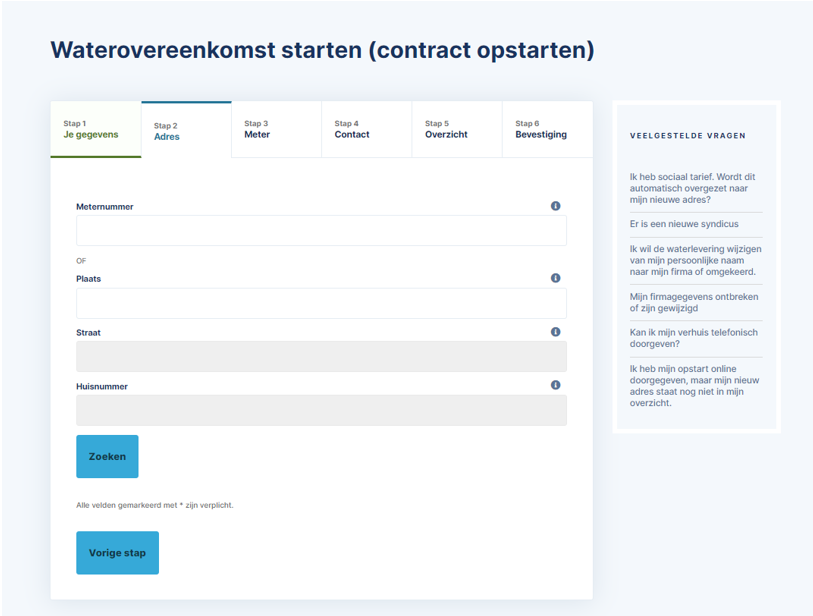Image resolution: width=813 pixels, height=616 pixels.
Task: Click the Huisnummer input field
Action: (x=321, y=411)
